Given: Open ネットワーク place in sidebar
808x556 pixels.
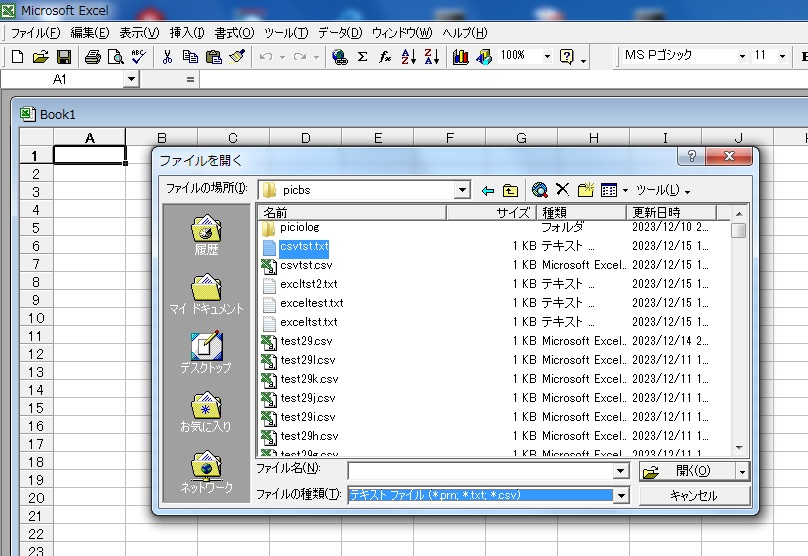Looking at the screenshot, I should point(206,471).
